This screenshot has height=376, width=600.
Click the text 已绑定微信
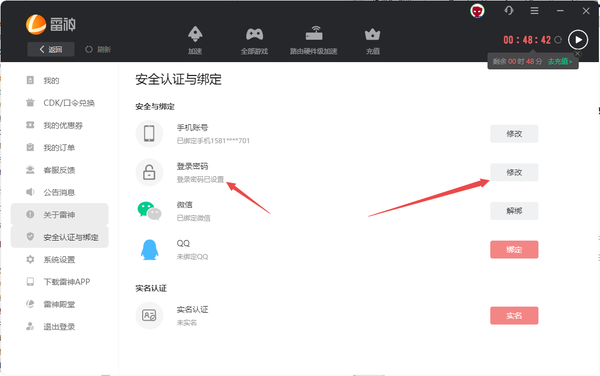pyautogui.click(x=193, y=218)
